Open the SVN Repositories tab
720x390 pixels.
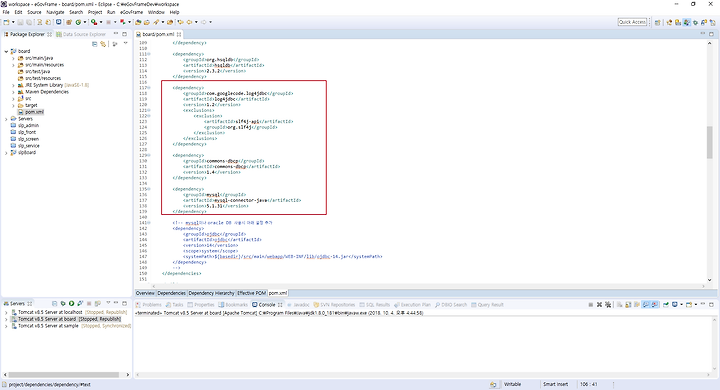pyautogui.click(x=334, y=305)
